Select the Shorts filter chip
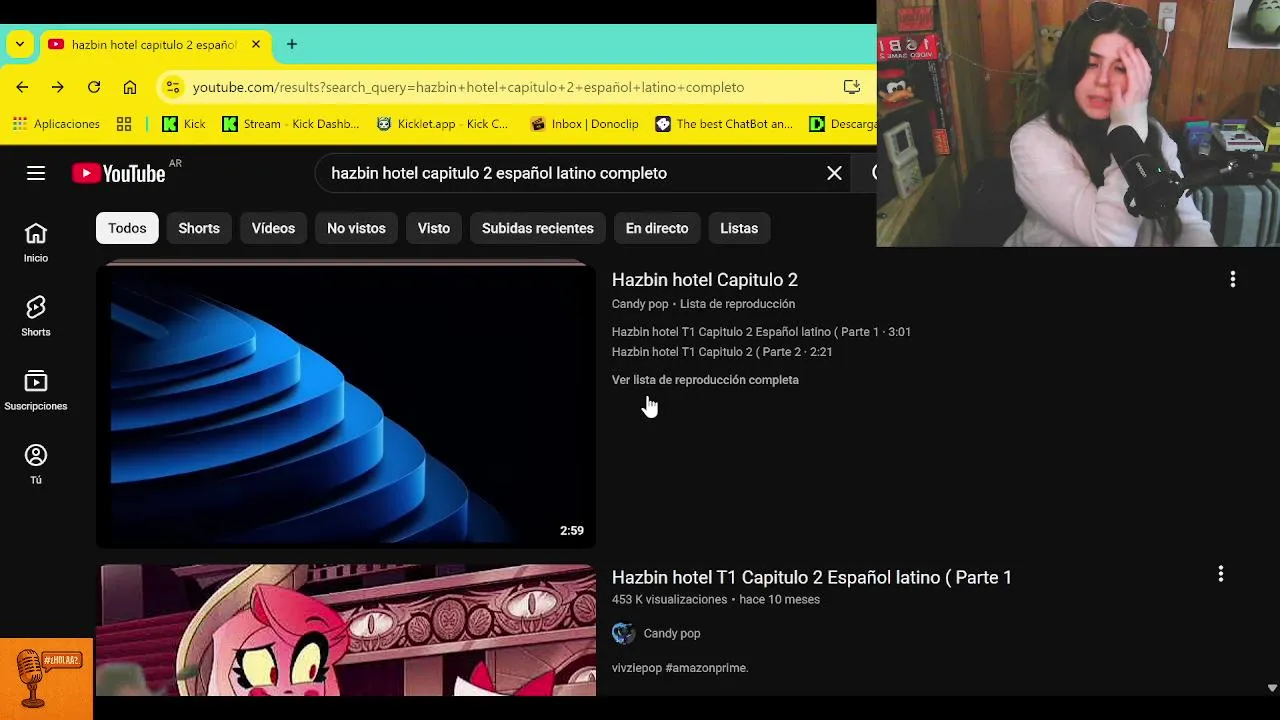 coord(199,228)
